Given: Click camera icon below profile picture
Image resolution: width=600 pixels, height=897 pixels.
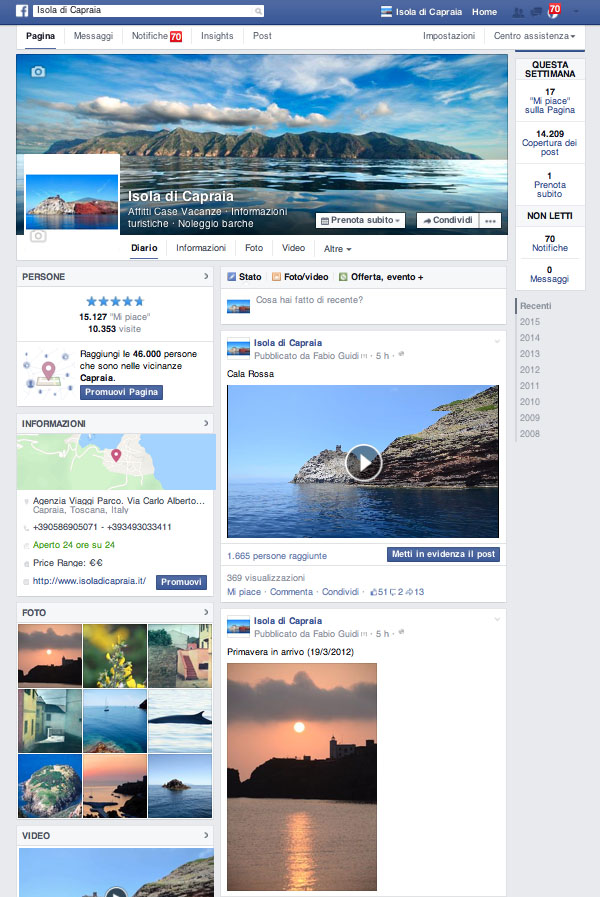Looking at the screenshot, I should tap(38, 236).
